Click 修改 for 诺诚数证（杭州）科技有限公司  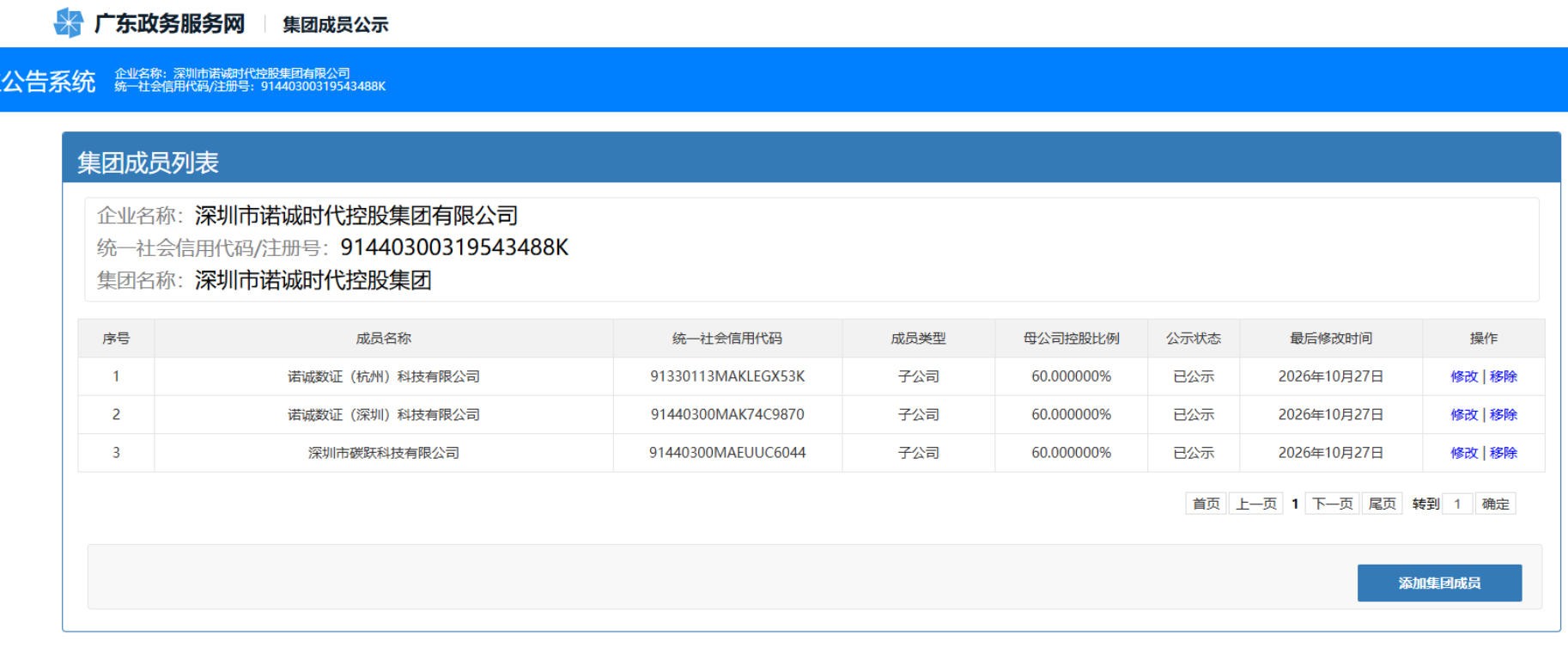tap(1464, 376)
